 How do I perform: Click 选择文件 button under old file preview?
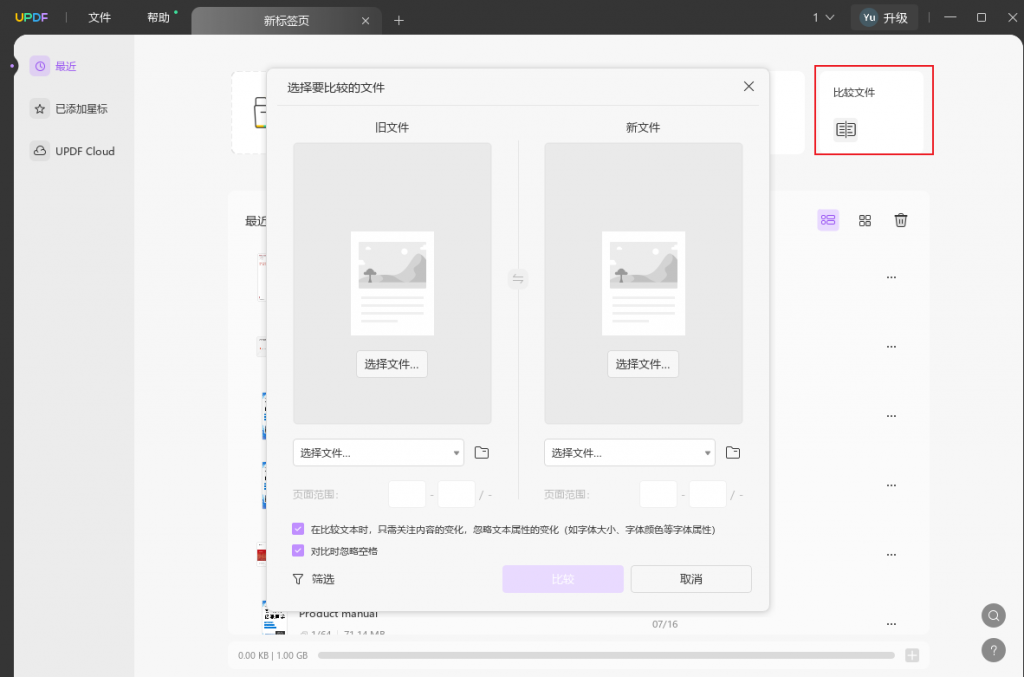pyautogui.click(x=392, y=364)
